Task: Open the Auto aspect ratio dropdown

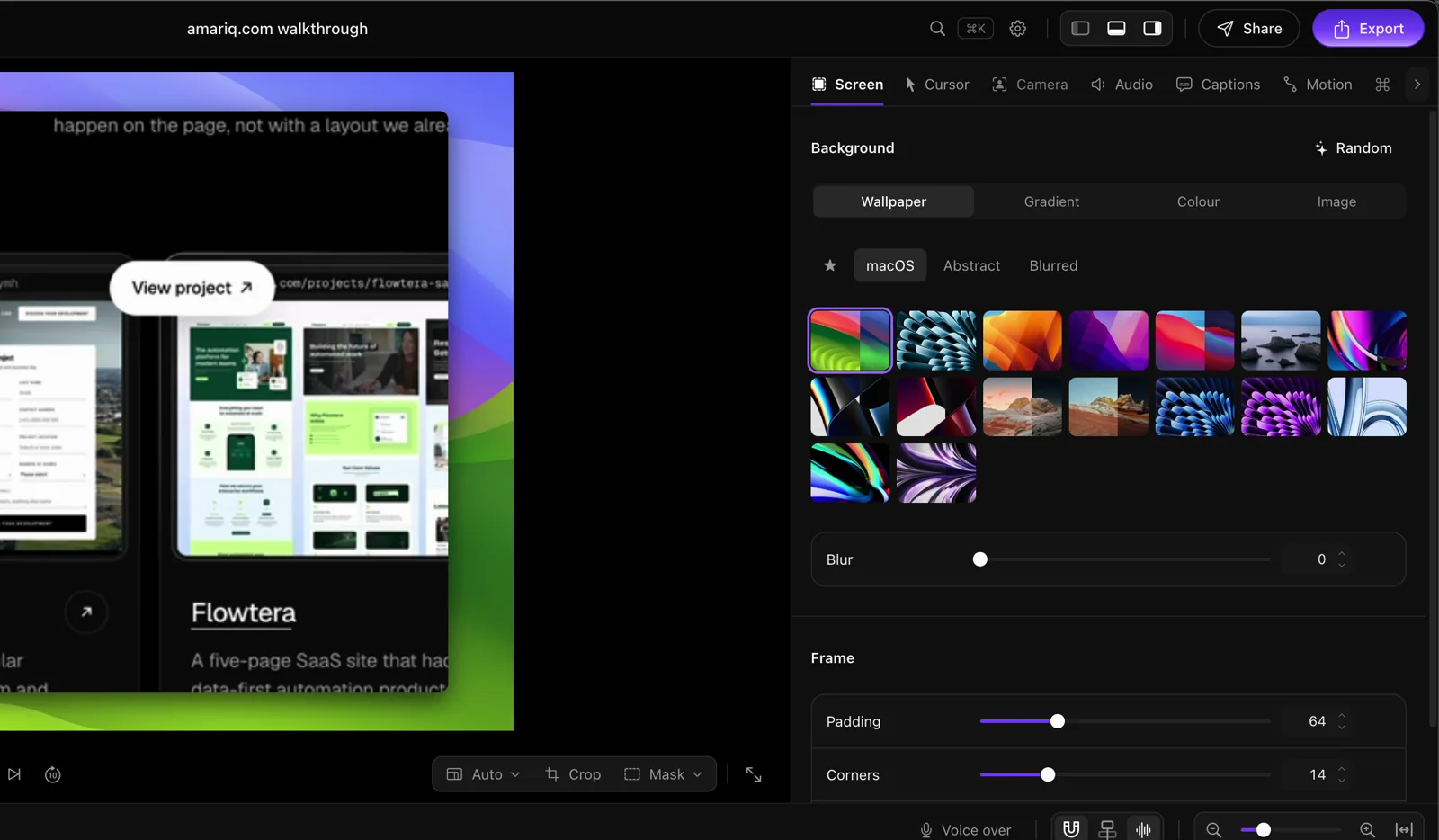Action: coord(484,774)
